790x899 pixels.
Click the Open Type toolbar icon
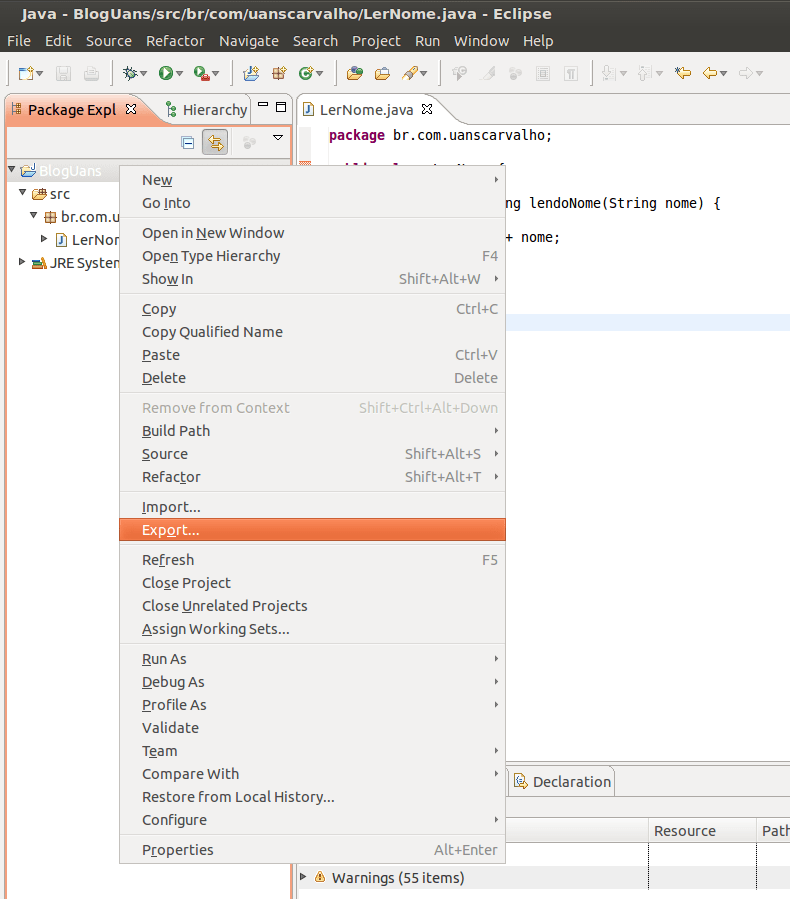pyautogui.click(x=355, y=73)
